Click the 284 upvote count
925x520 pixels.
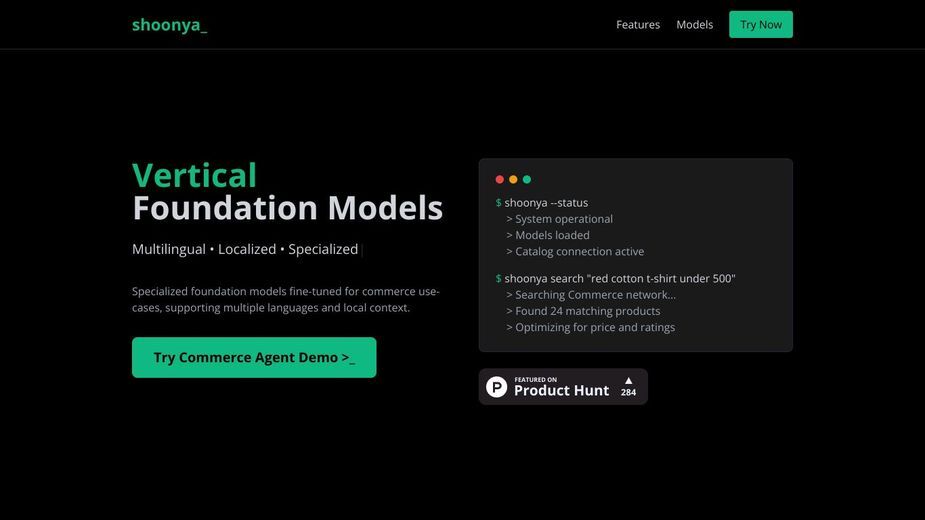tap(628, 393)
